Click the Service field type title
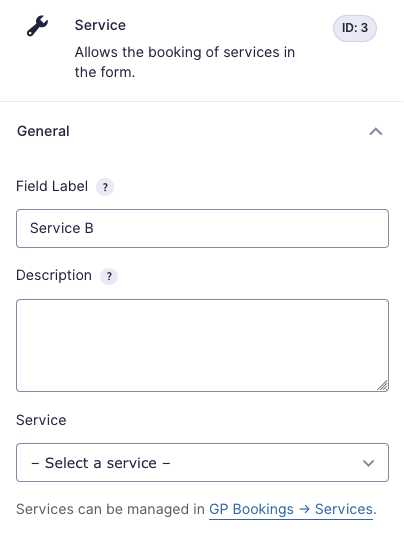Viewport: 404px width, 551px height. coord(100,25)
